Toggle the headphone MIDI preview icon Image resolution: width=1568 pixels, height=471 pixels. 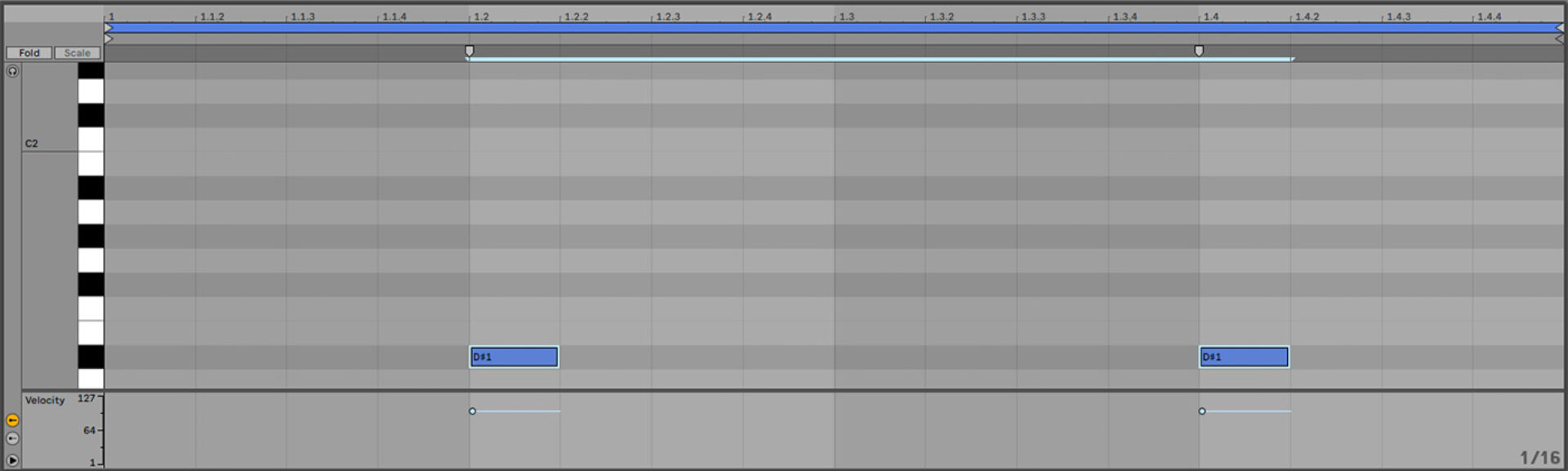pos(12,71)
